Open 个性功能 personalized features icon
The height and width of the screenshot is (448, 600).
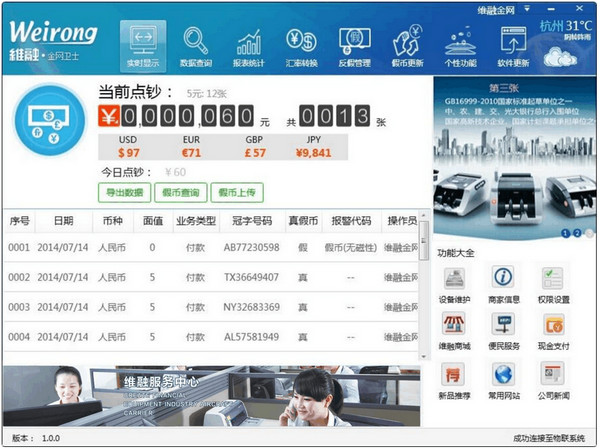[x=460, y=46]
